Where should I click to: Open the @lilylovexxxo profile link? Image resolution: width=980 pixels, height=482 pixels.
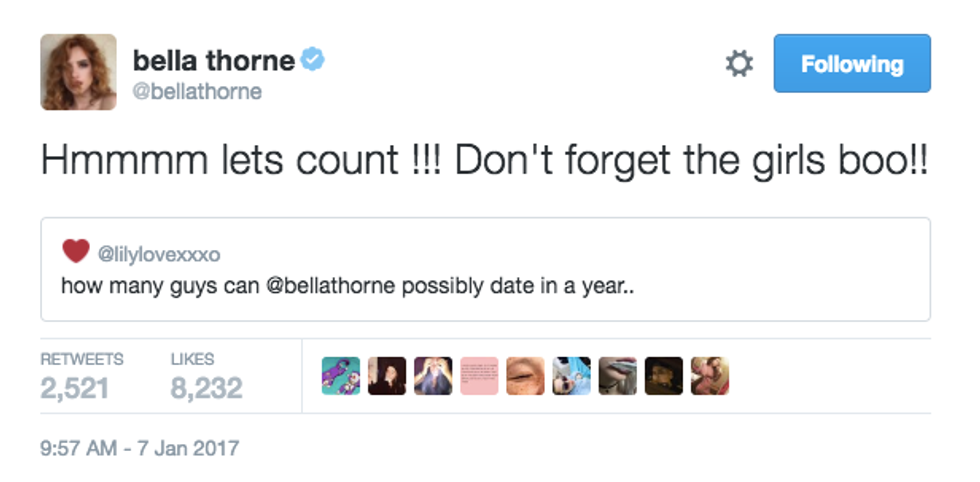159,254
